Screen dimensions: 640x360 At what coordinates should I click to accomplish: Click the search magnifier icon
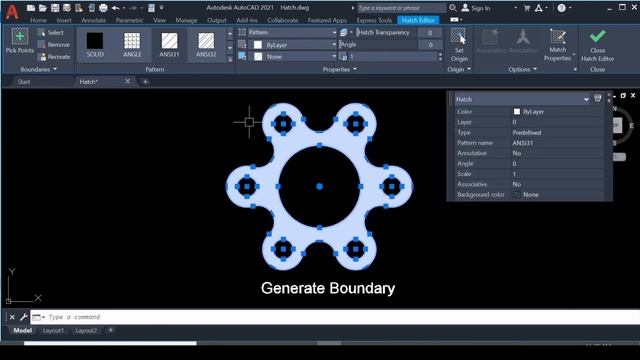[x=453, y=8]
